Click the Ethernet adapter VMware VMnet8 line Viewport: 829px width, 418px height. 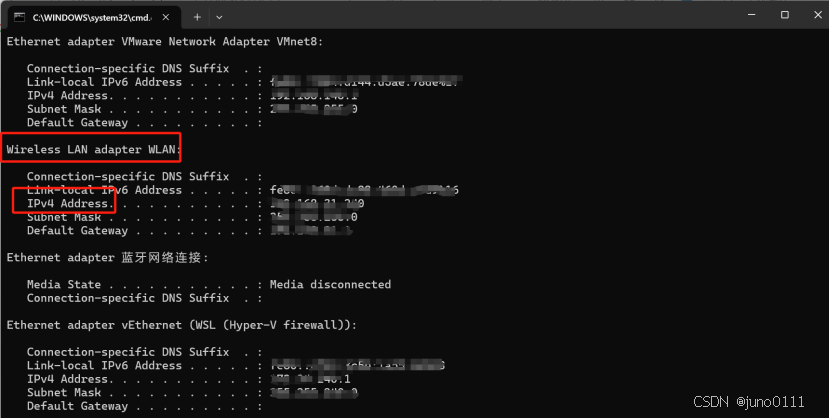(164, 41)
